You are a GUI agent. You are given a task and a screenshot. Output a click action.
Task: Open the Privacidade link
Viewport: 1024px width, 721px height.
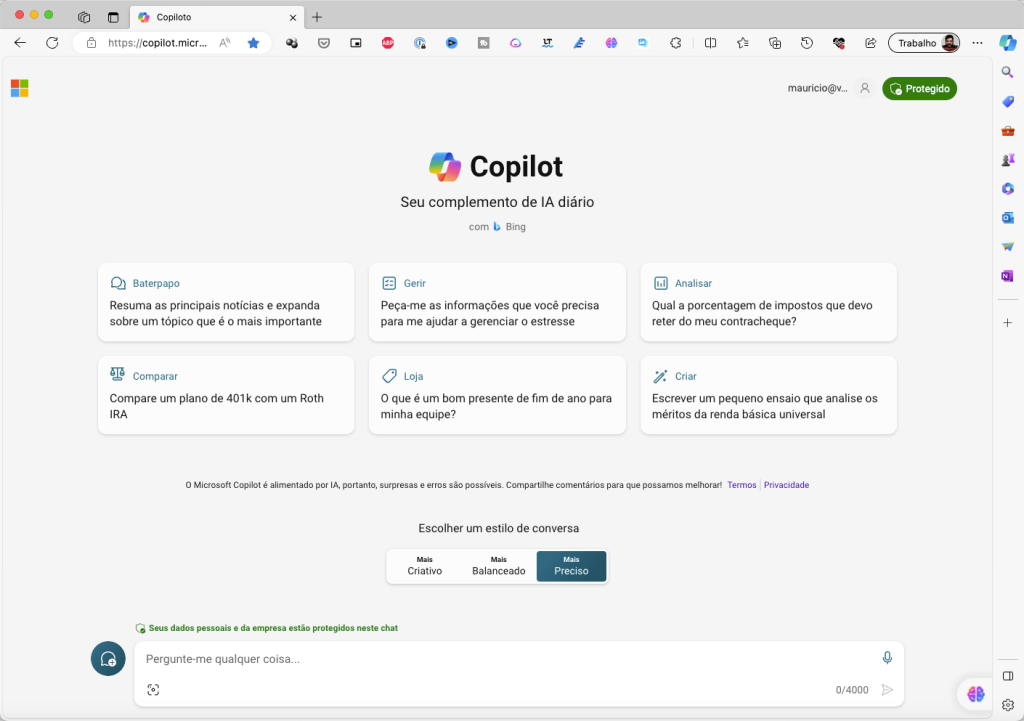tap(786, 484)
